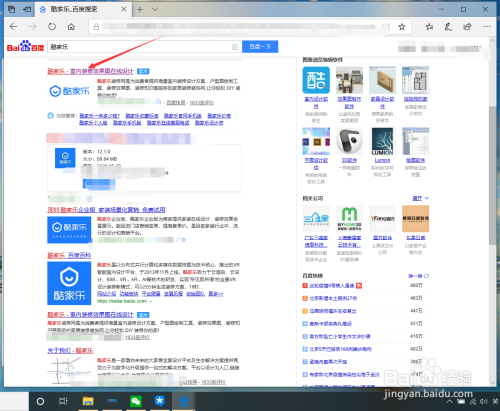Open recommended link 酷家乐设计师

tap(209, 123)
